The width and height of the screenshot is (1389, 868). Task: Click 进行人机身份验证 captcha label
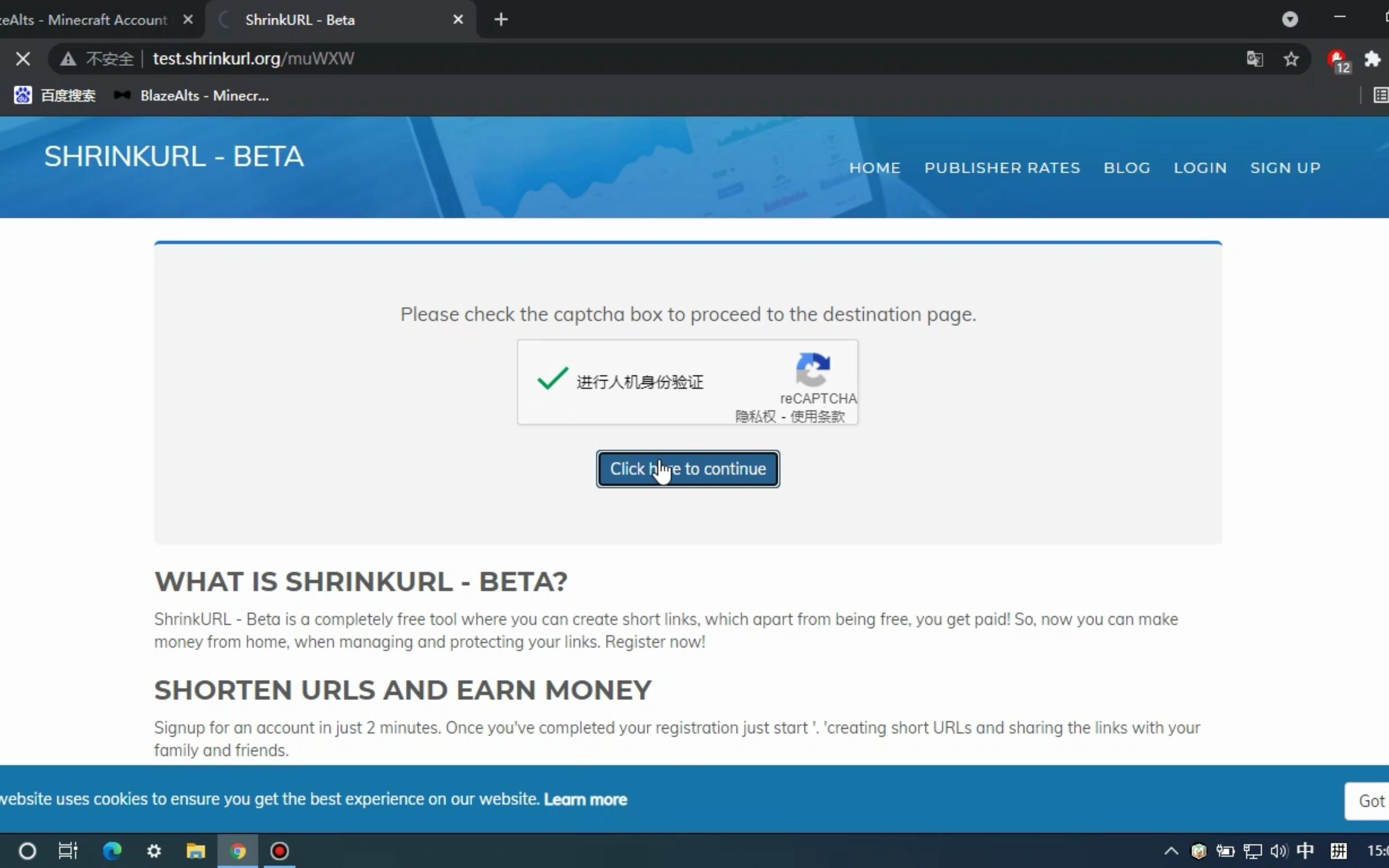(639, 382)
